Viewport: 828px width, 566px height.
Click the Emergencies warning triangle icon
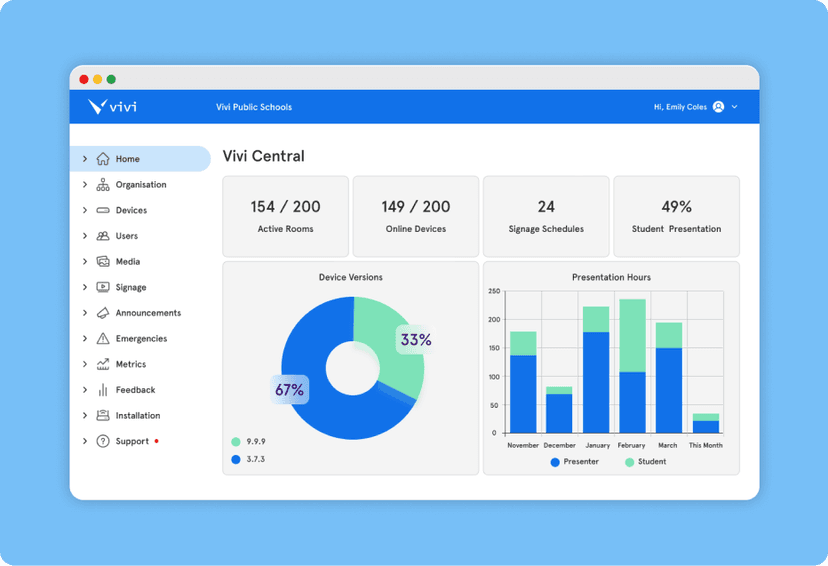pyautogui.click(x=103, y=339)
